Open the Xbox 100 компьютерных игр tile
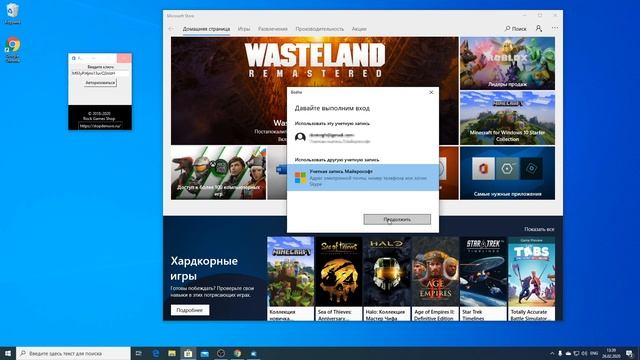Image resolution: width=640 pixels, height=360 pixels. [x=218, y=173]
